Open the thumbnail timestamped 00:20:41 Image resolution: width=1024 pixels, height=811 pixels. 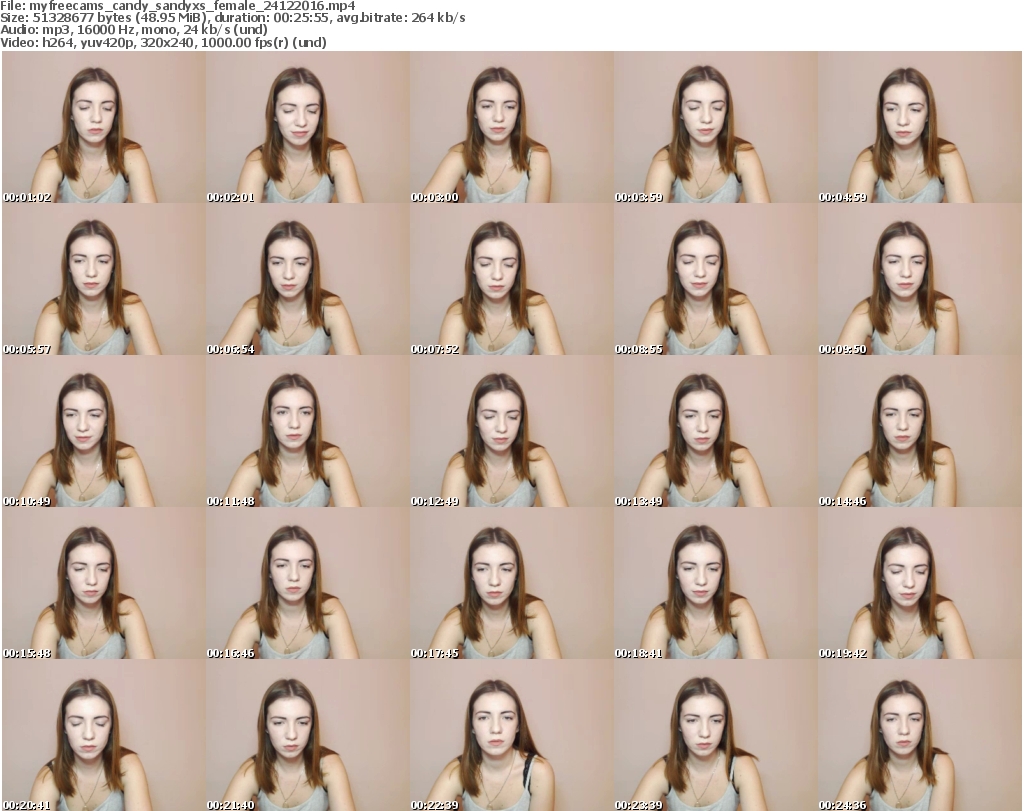pos(104,736)
